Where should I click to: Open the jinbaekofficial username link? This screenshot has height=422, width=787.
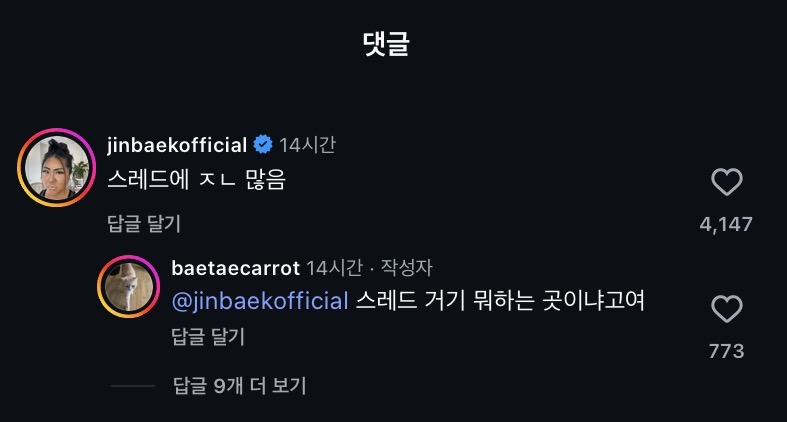coord(176,145)
